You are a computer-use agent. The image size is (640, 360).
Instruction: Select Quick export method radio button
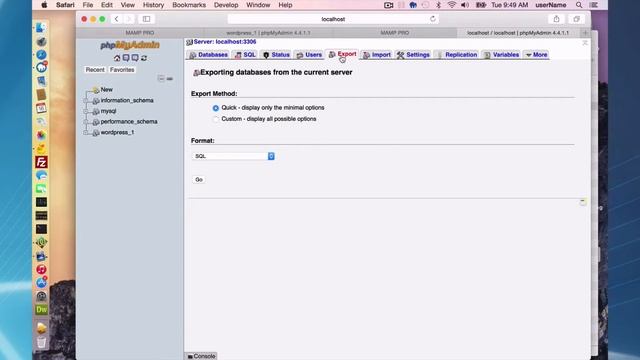216,108
